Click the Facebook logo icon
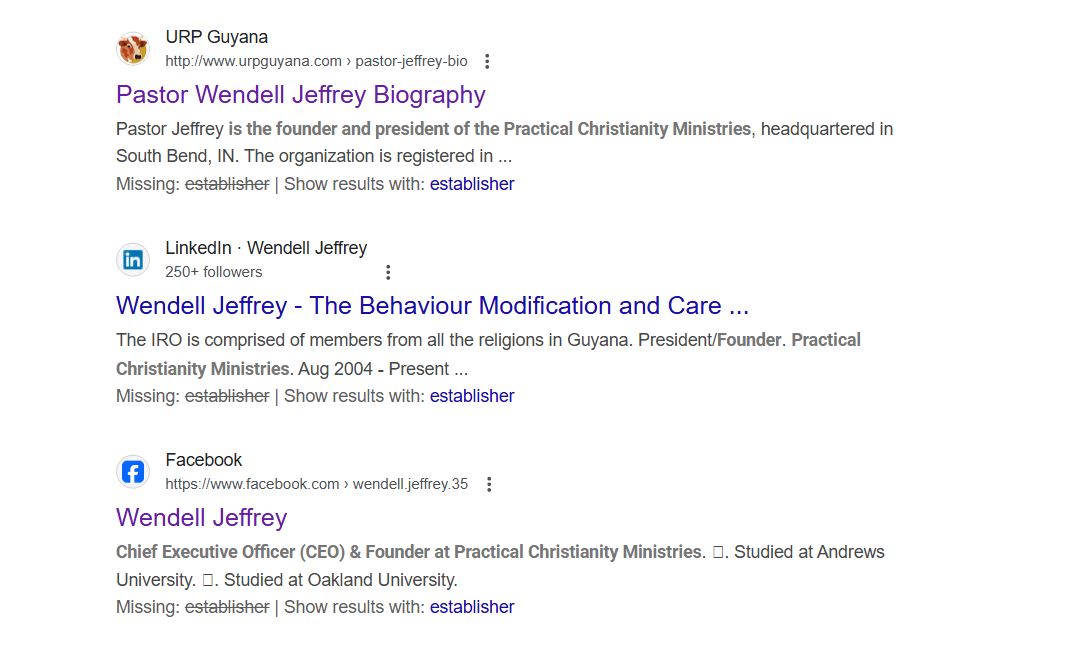1070x655 pixels. 133,472
